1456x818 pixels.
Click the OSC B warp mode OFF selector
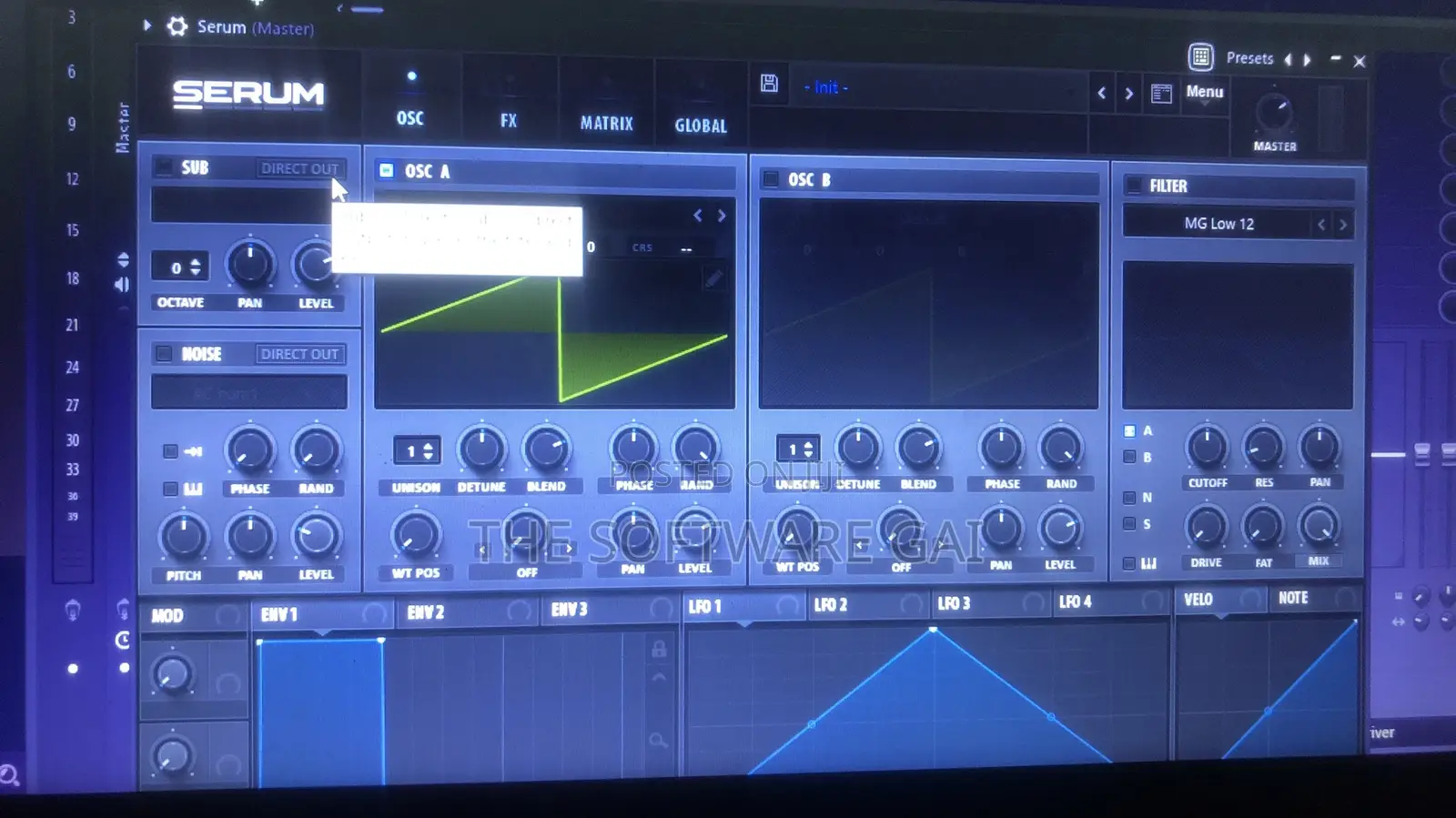(x=901, y=567)
